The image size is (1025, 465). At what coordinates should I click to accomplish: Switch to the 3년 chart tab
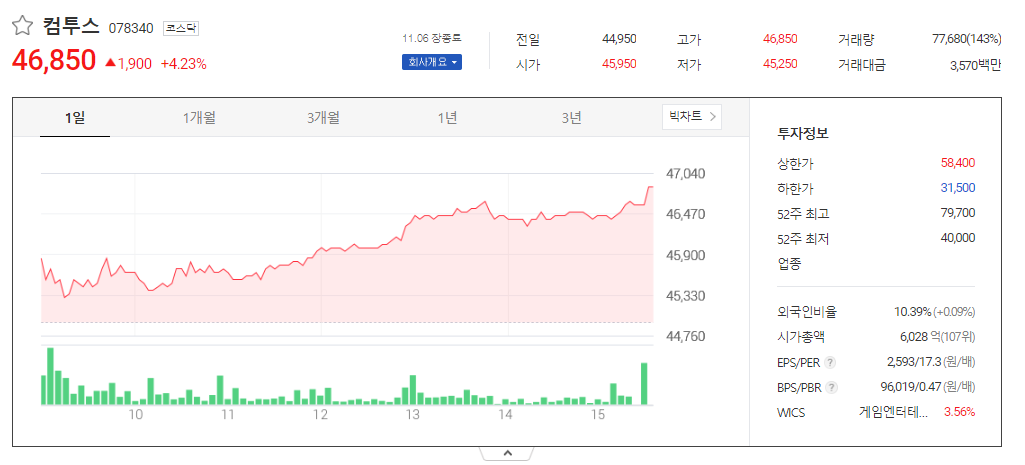[571, 118]
